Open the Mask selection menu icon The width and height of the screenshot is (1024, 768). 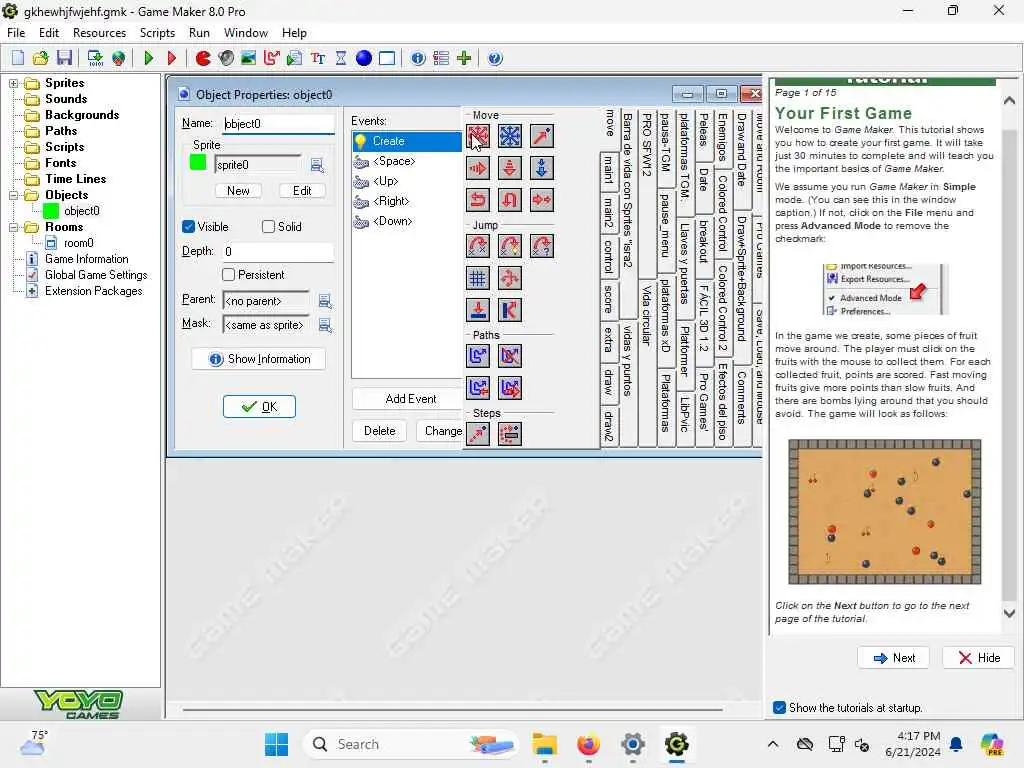[x=325, y=325]
